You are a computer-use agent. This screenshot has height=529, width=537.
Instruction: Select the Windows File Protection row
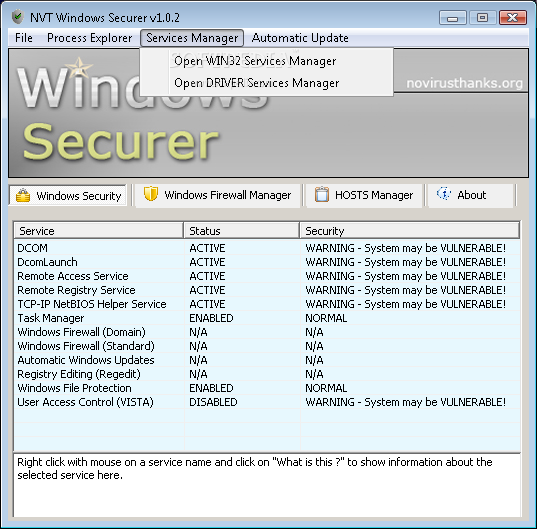pos(267,388)
